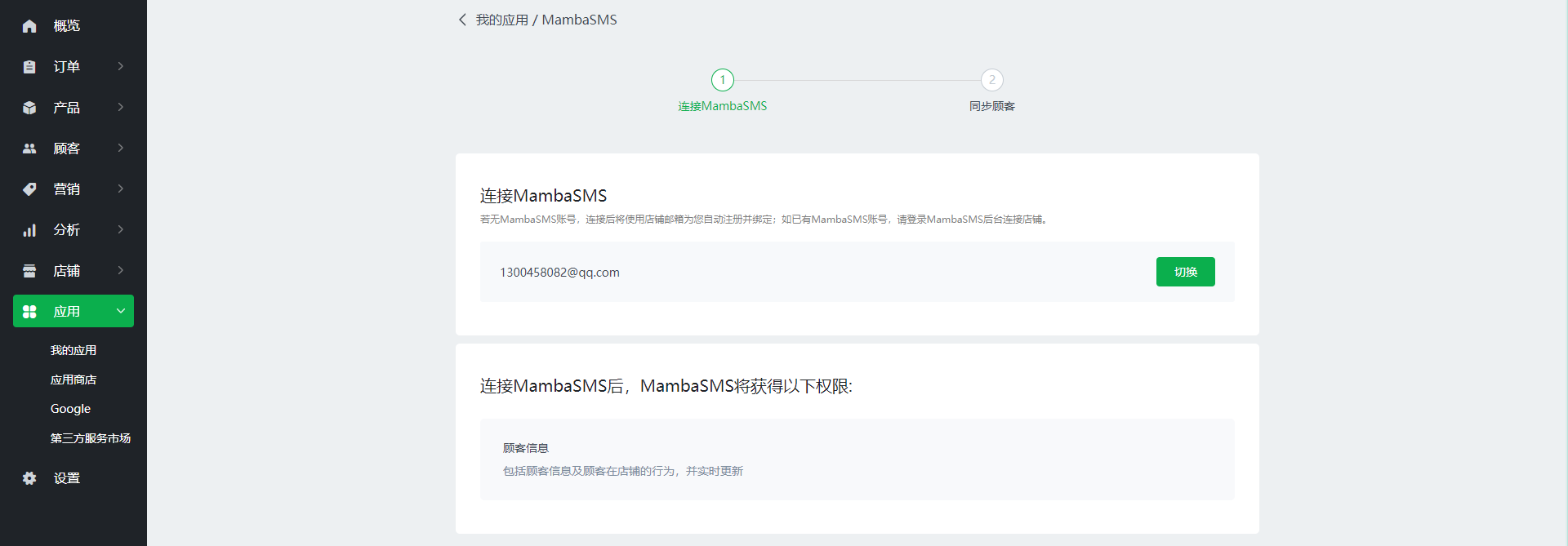Image resolution: width=1568 pixels, height=546 pixels.
Task: Collapse the 应用 menu chevron
Action: point(121,311)
